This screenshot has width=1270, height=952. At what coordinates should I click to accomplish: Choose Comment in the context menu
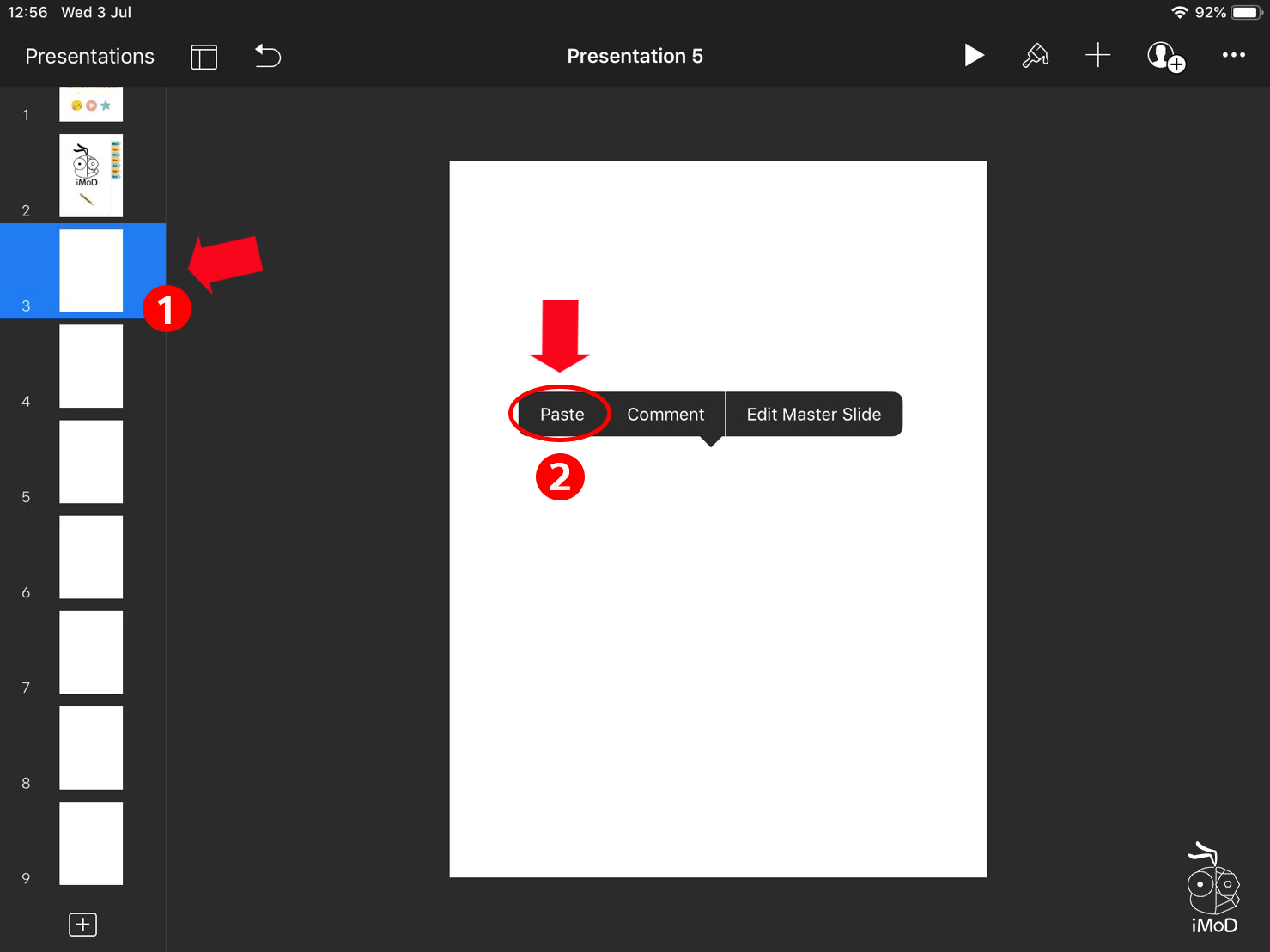coord(665,415)
